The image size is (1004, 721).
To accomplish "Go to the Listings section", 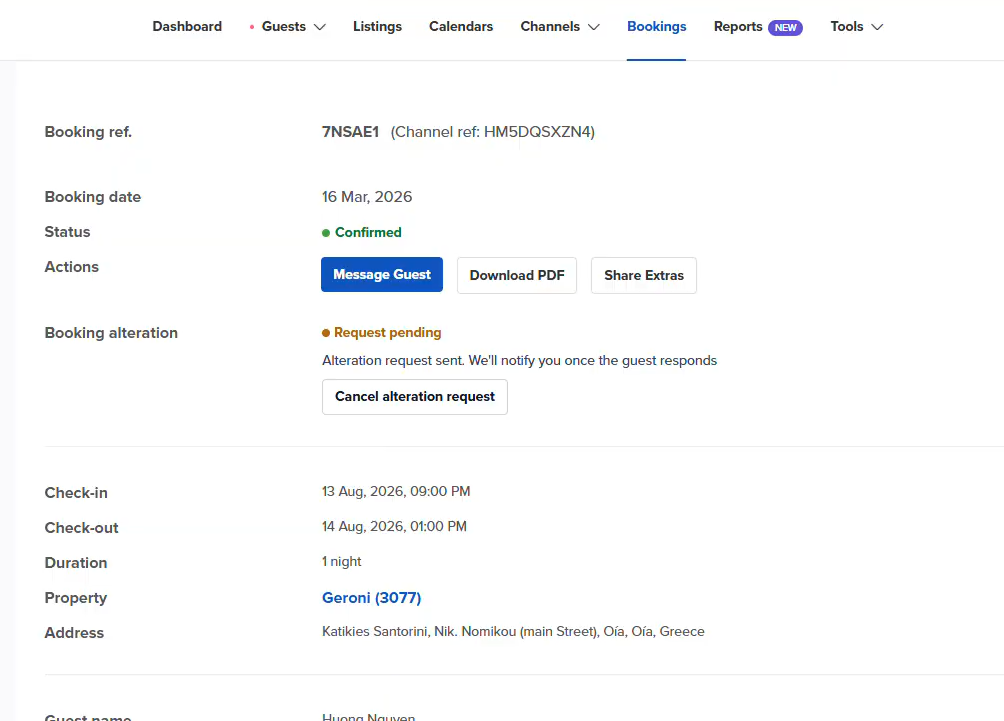I will 377,27.
